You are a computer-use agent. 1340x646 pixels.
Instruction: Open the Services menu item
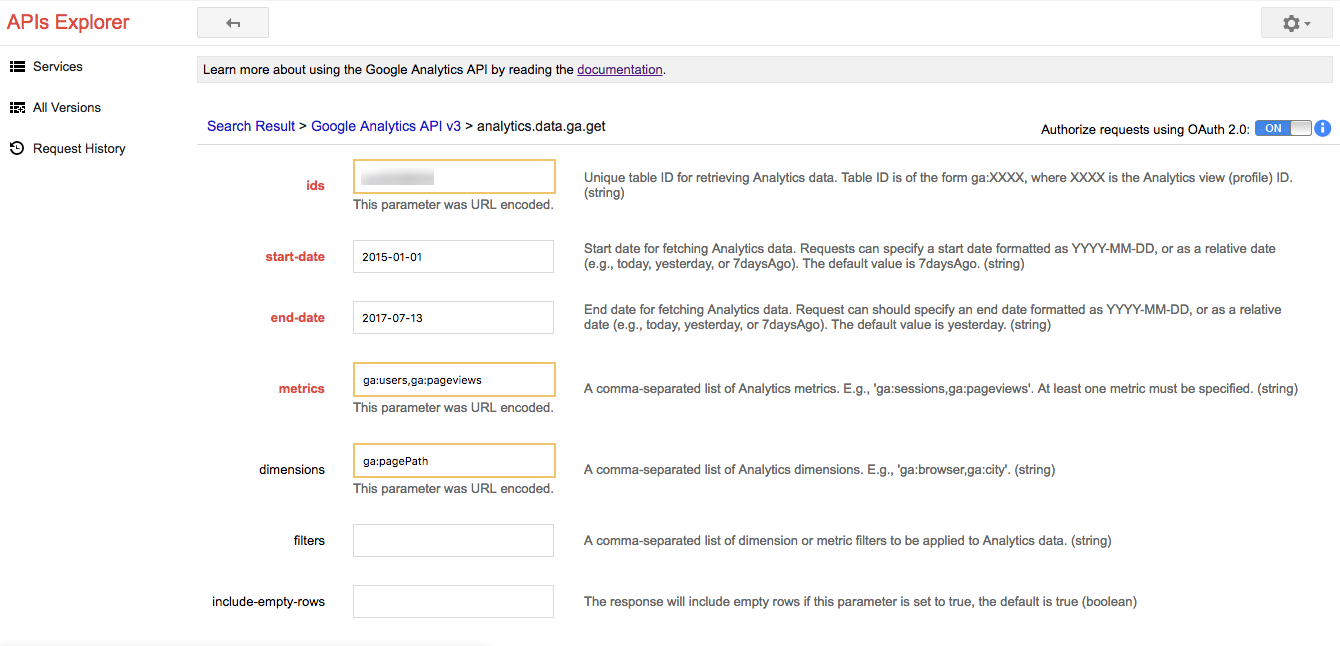[57, 67]
